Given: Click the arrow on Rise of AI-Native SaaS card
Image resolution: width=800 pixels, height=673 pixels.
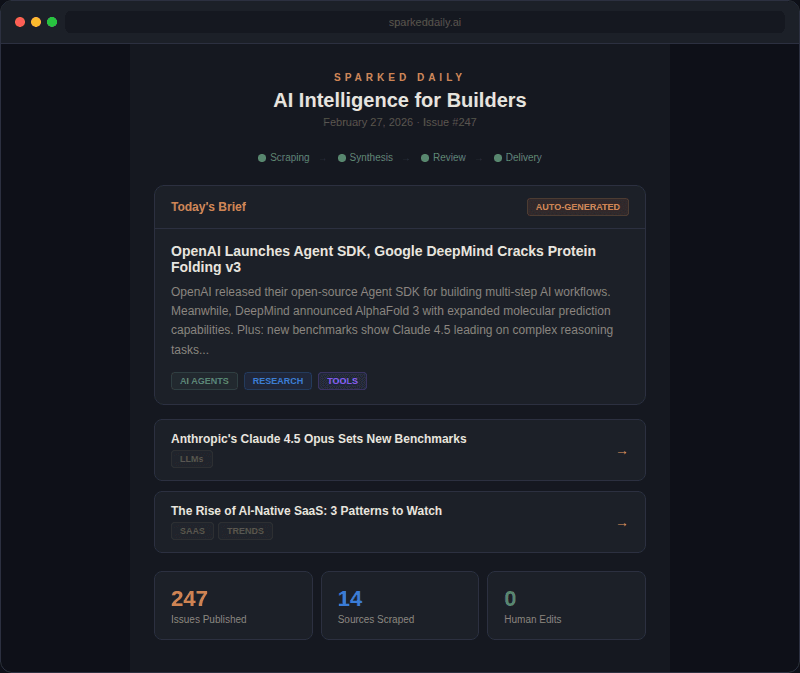Looking at the screenshot, I should (622, 525).
